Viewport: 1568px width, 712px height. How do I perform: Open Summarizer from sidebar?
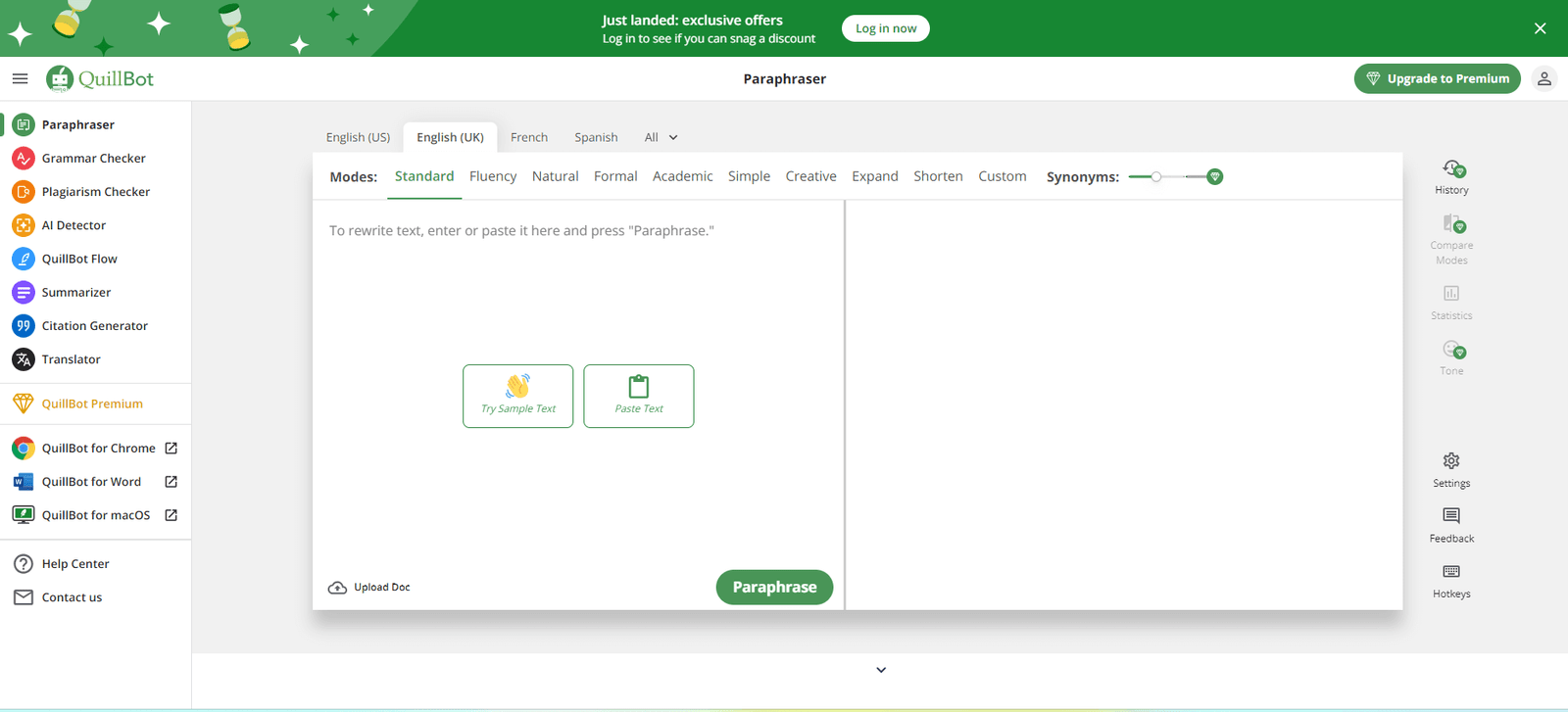96,292
